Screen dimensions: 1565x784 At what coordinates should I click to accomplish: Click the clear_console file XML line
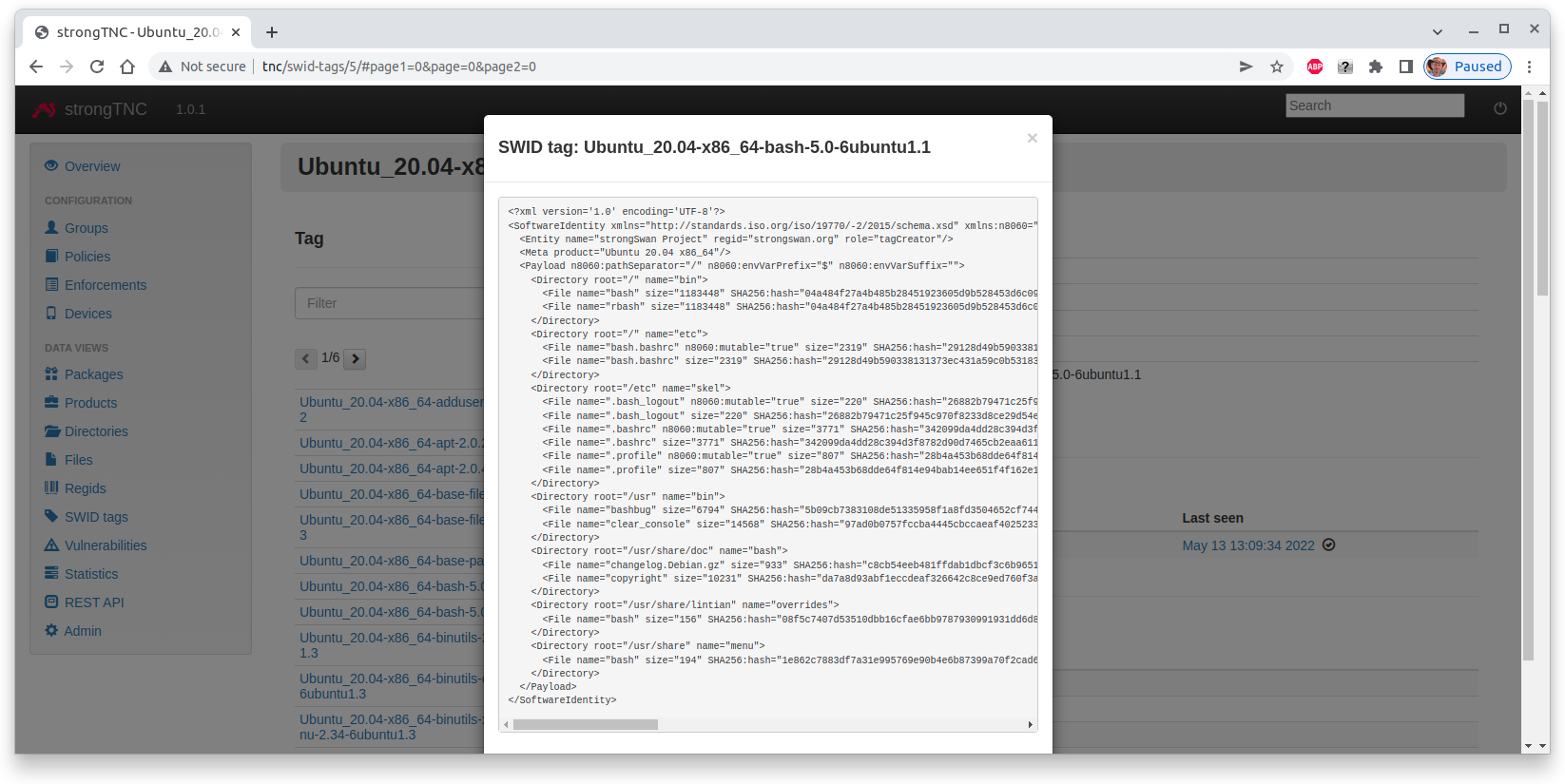point(790,525)
